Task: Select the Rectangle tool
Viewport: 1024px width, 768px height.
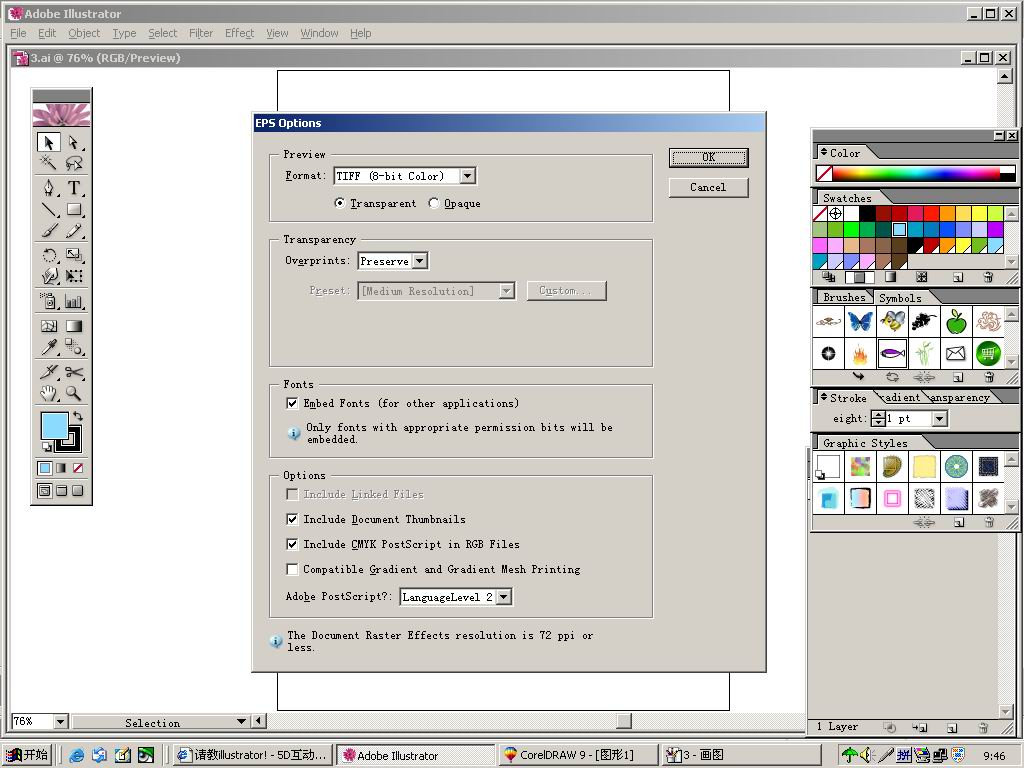Action: pyautogui.click(x=74, y=209)
